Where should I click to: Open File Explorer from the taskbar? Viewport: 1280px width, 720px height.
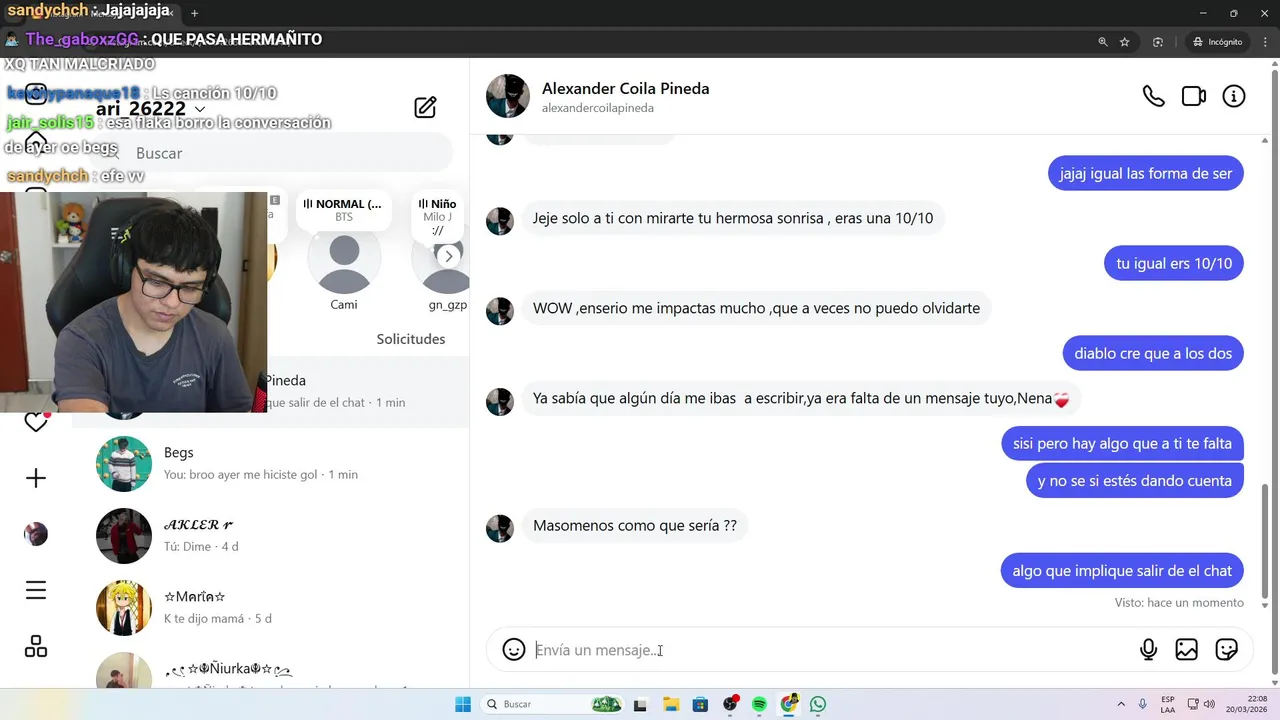(x=671, y=704)
